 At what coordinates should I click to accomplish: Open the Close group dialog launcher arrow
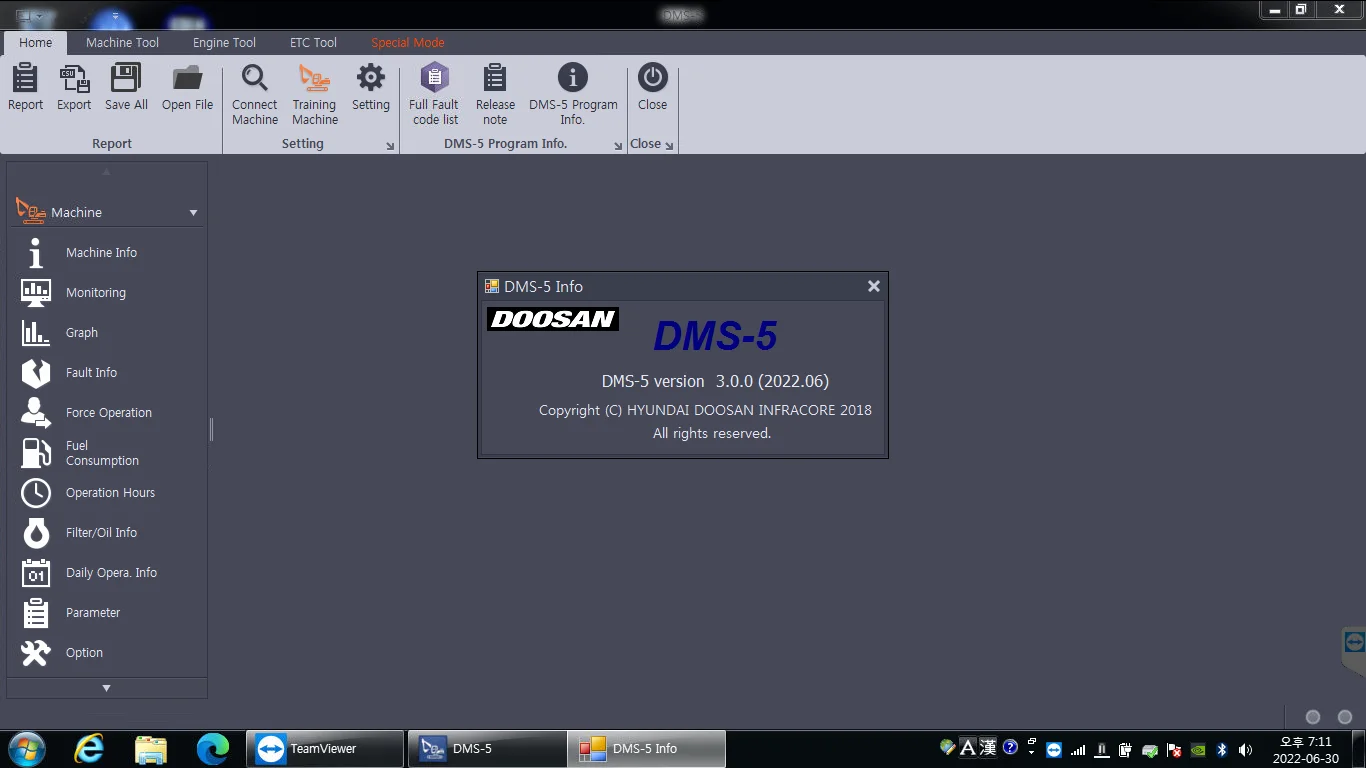pyautogui.click(x=669, y=146)
